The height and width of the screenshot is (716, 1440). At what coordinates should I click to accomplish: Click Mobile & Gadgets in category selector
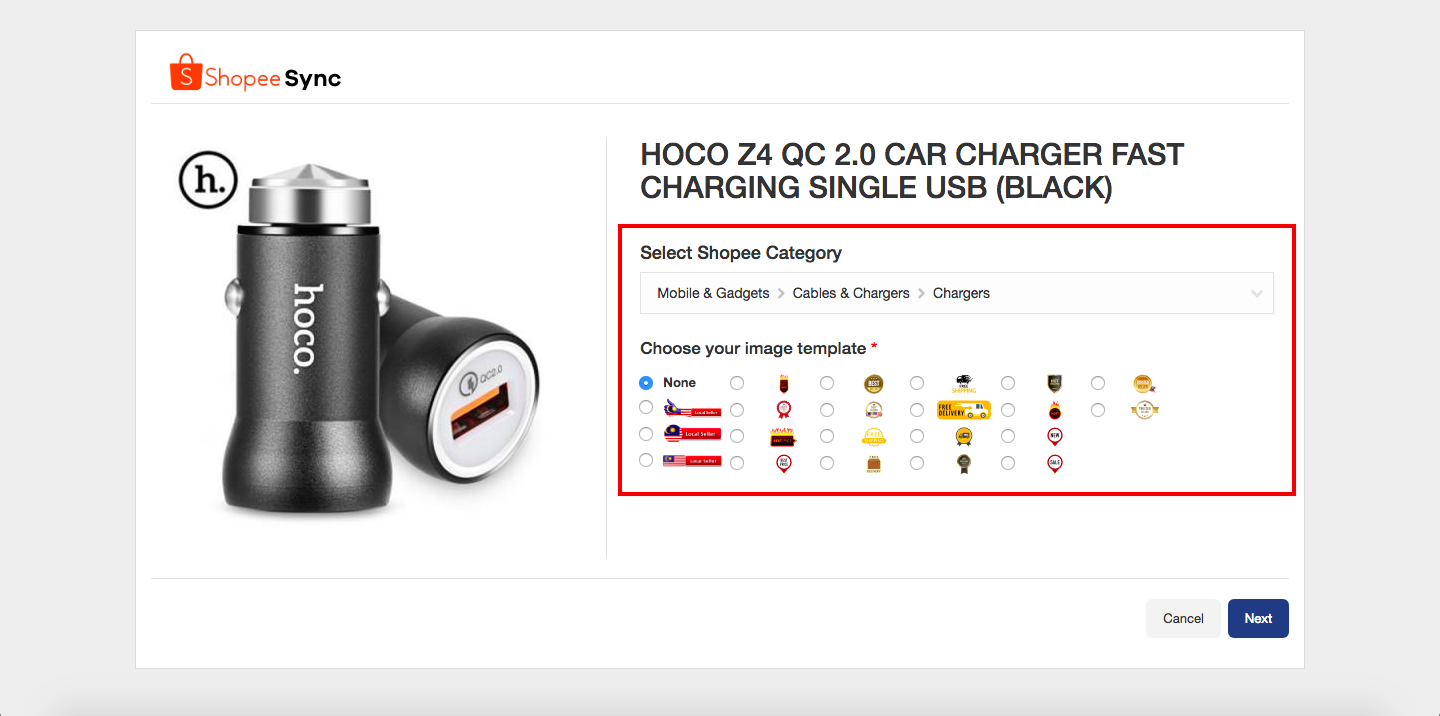click(713, 293)
